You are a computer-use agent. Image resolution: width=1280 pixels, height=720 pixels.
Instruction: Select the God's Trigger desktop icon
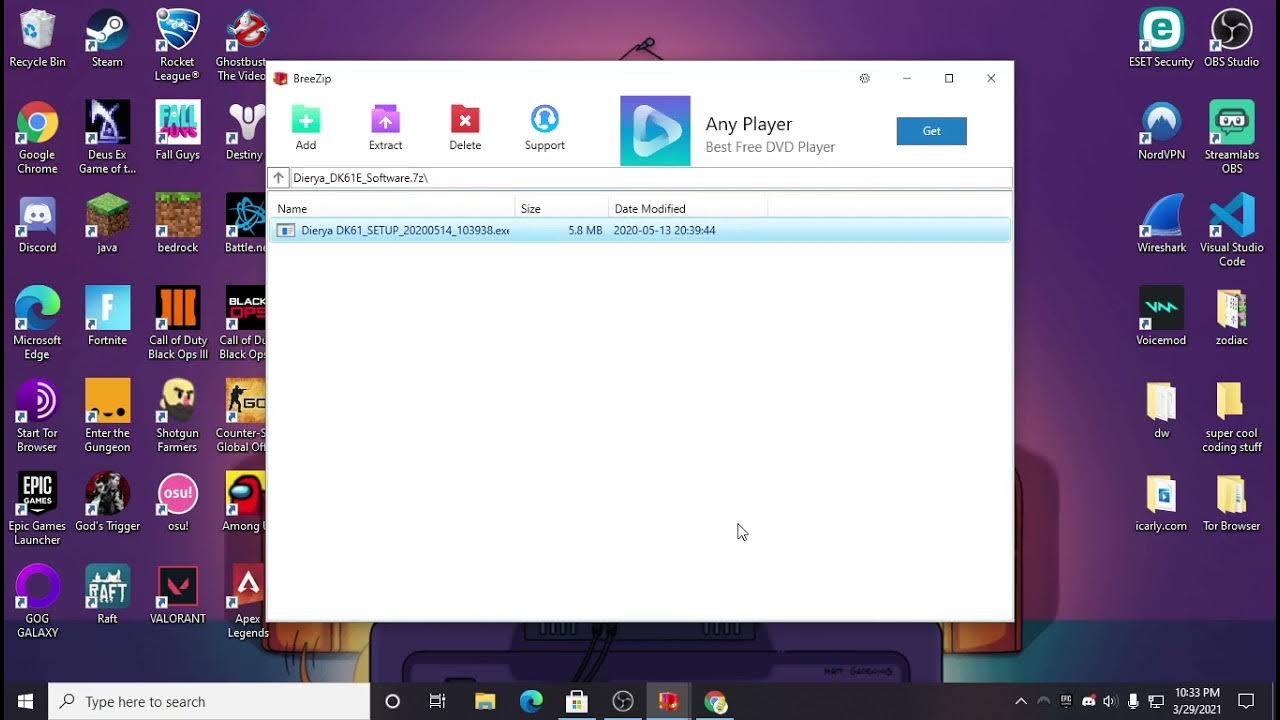click(x=107, y=502)
